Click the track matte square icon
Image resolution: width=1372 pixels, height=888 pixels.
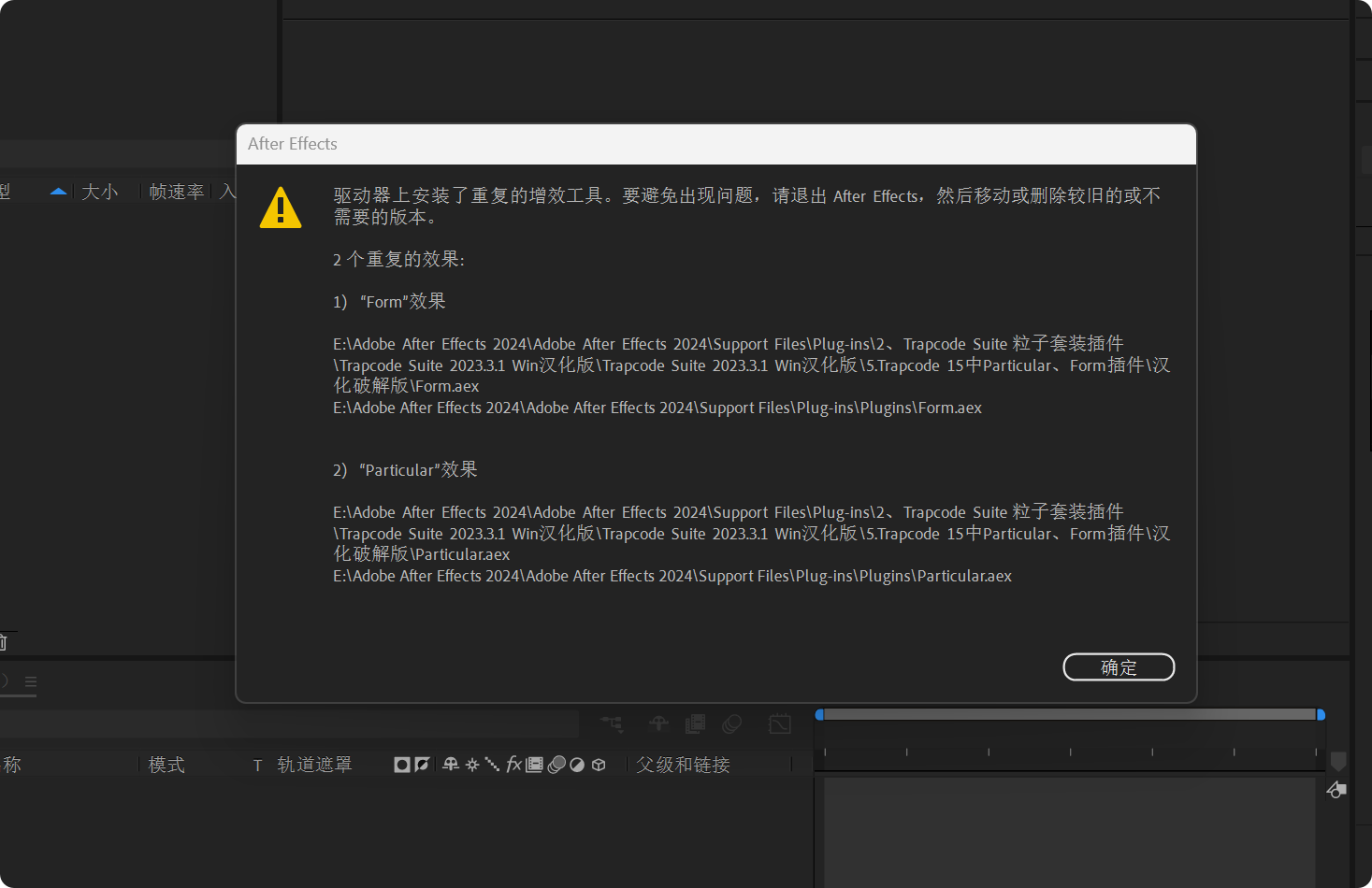click(402, 765)
